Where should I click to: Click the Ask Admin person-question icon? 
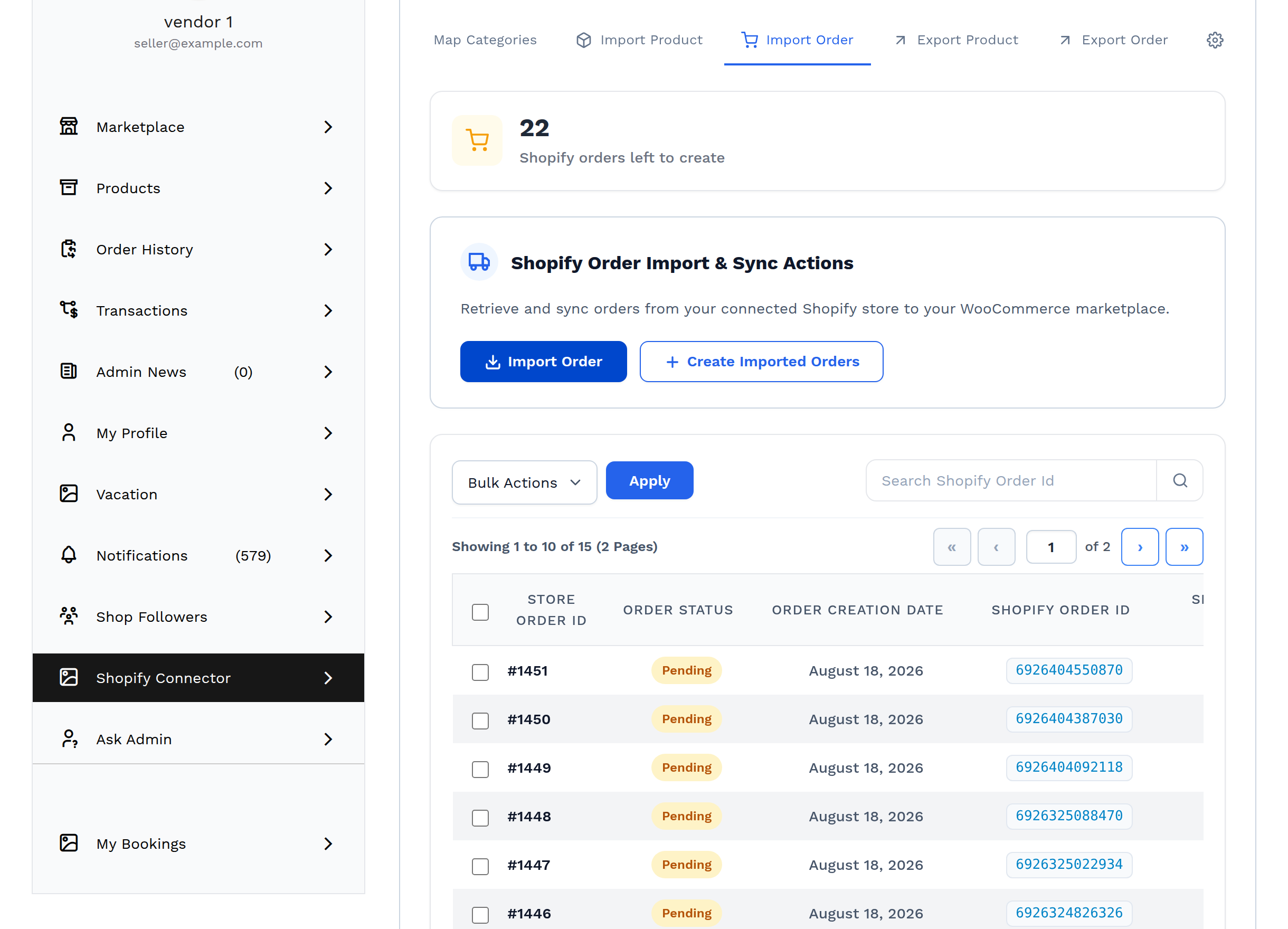[69, 739]
